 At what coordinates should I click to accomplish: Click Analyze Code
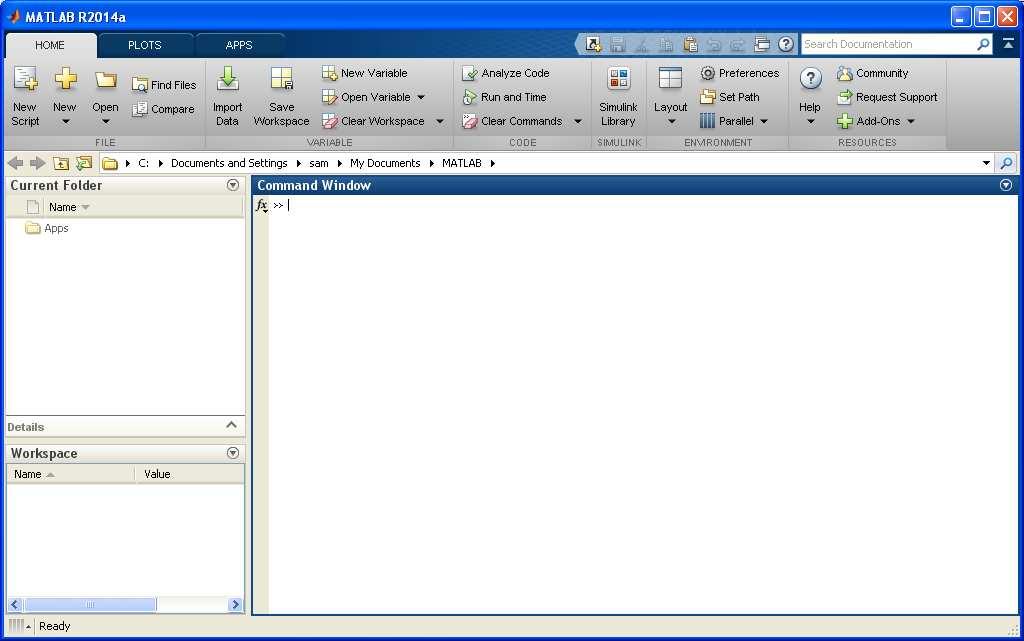click(505, 73)
